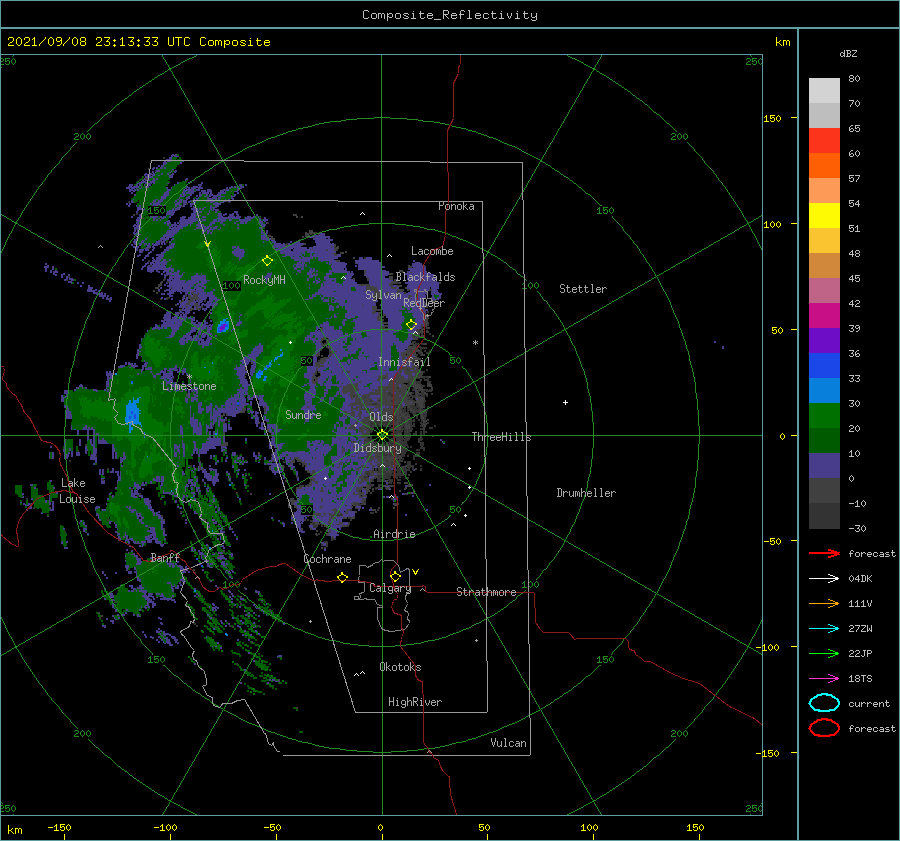Click the Composite_Reflectivity title
Image resolution: width=900 pixels, height=841 pixels.
pos(450,15)
